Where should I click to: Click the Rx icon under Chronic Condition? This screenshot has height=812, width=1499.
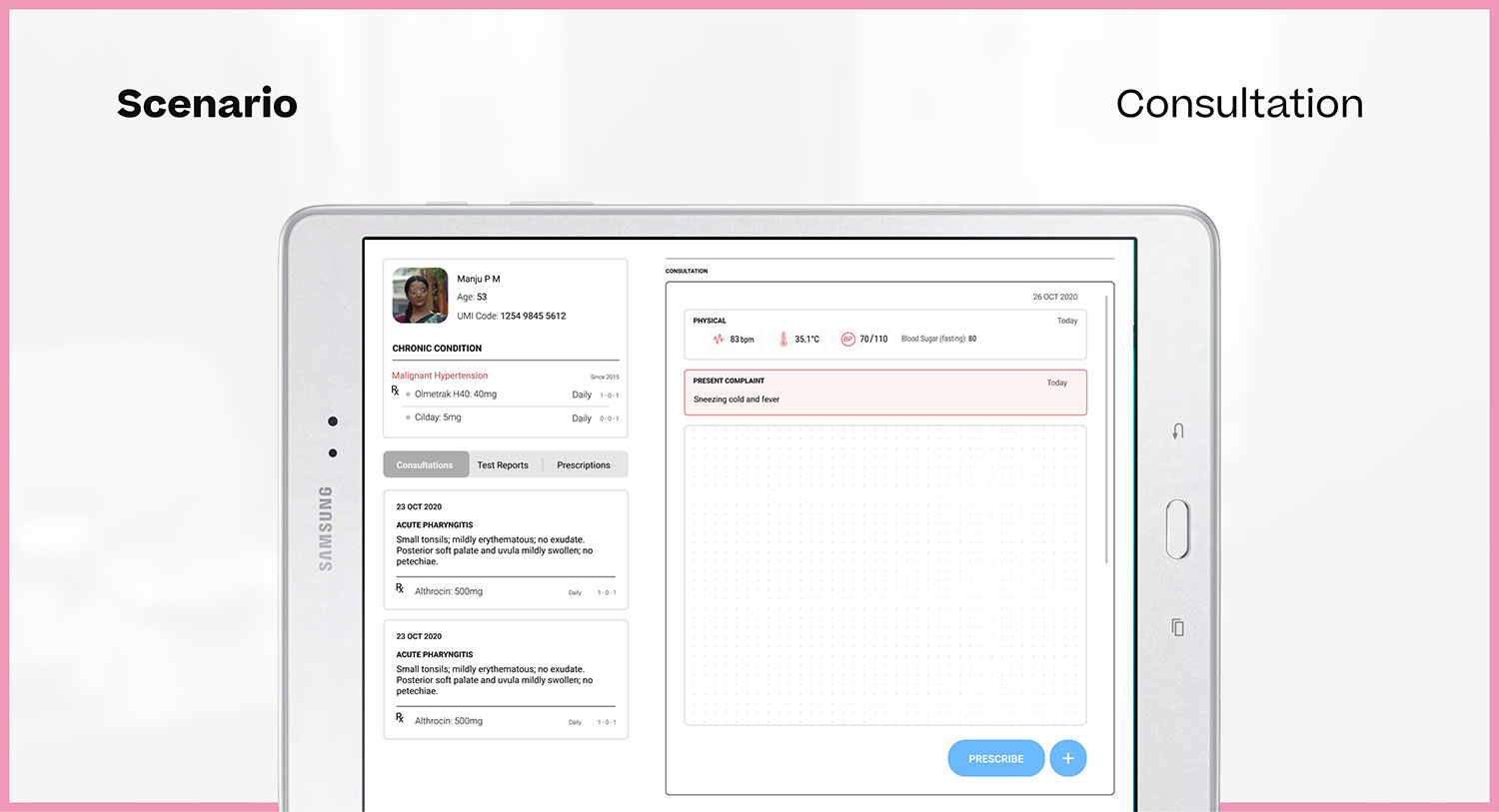pos(396,391)
